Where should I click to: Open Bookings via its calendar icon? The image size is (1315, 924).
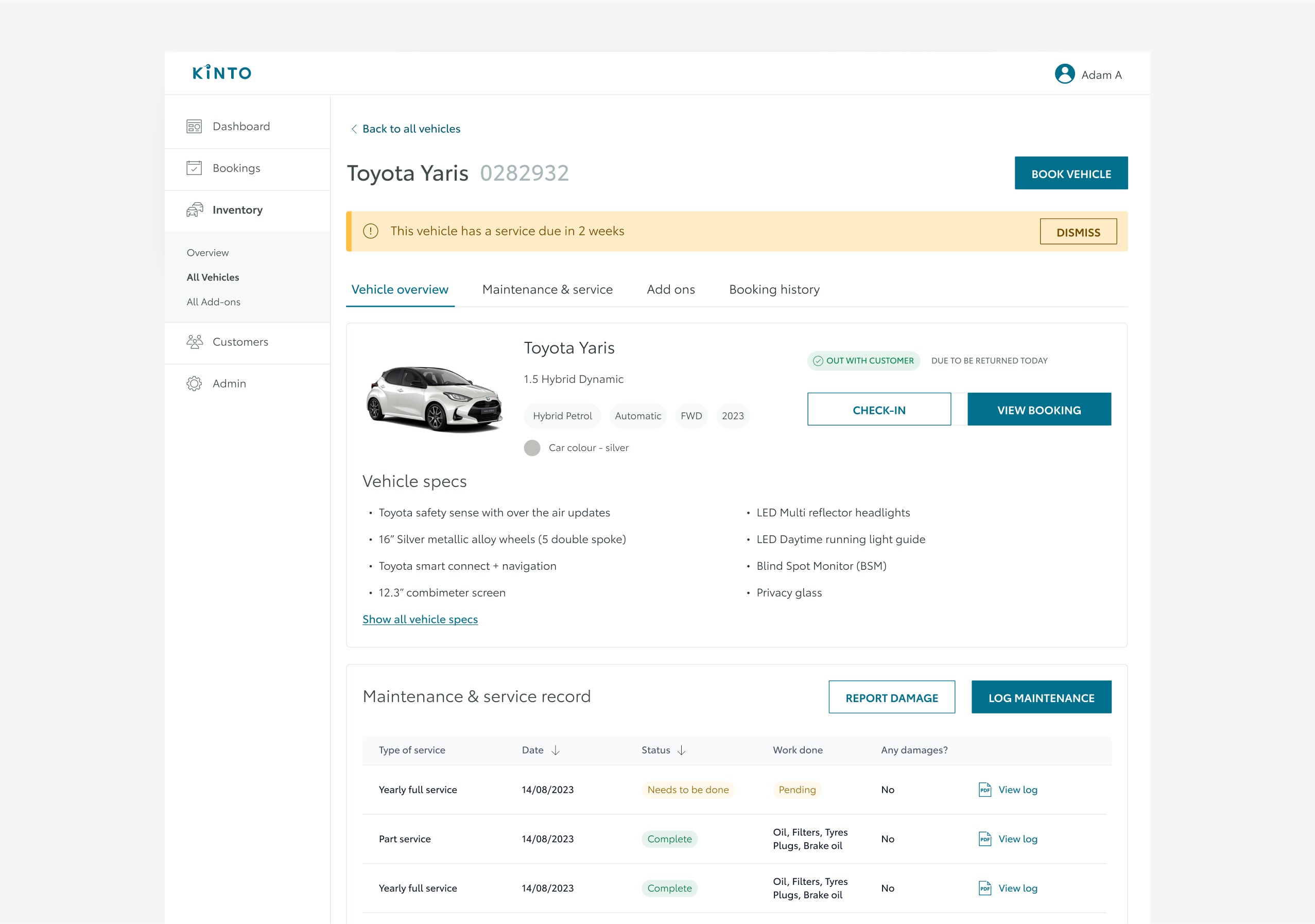click(194, 168)
